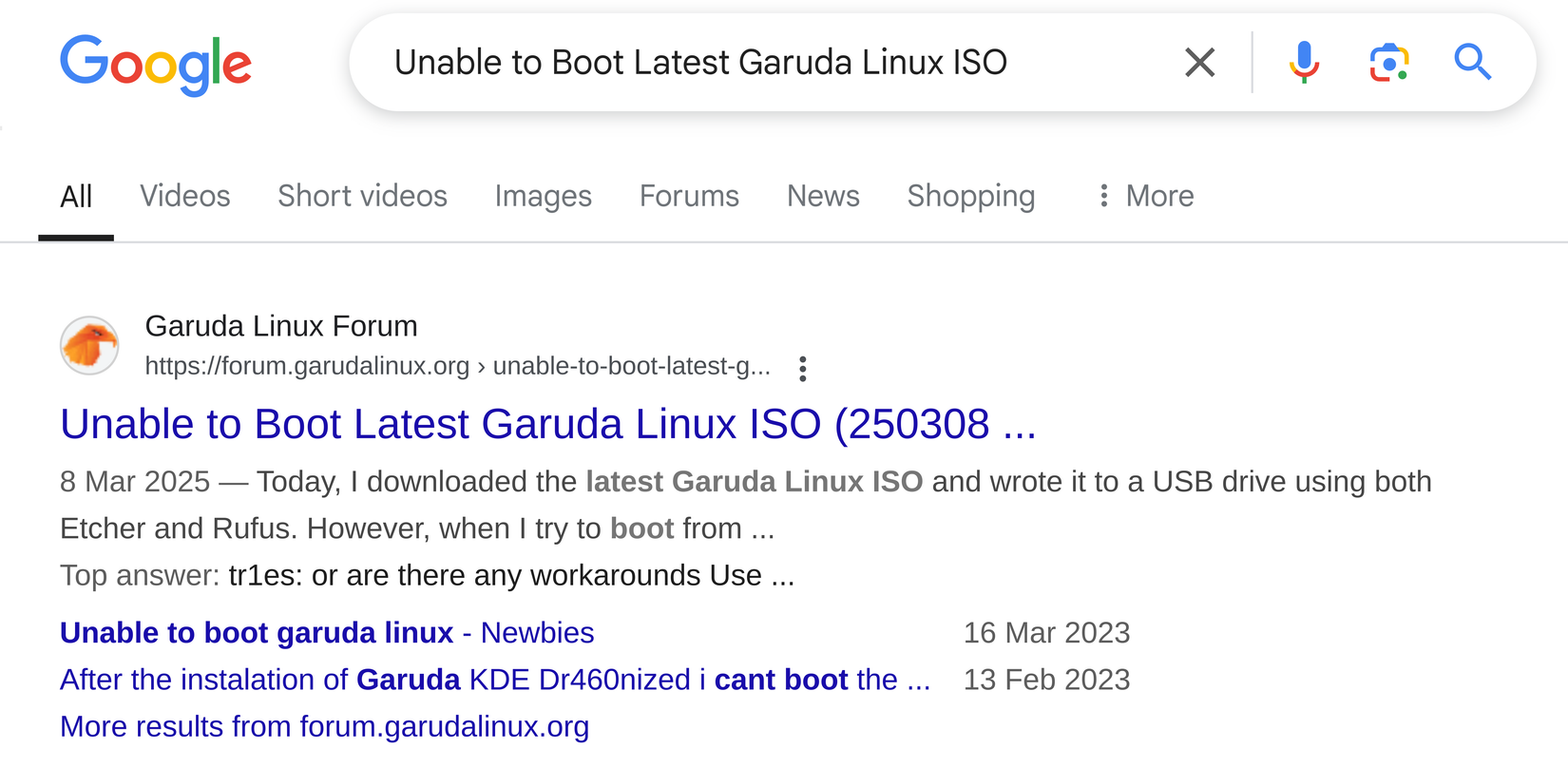
Task: Switch to the Short videos tab
Action: click(362, 196)
